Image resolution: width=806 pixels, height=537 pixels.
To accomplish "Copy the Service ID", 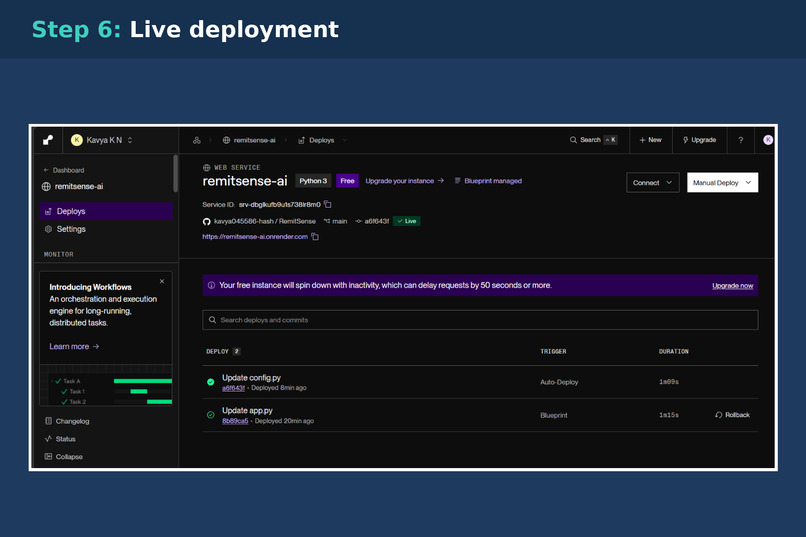I will [x=327, y=205].
